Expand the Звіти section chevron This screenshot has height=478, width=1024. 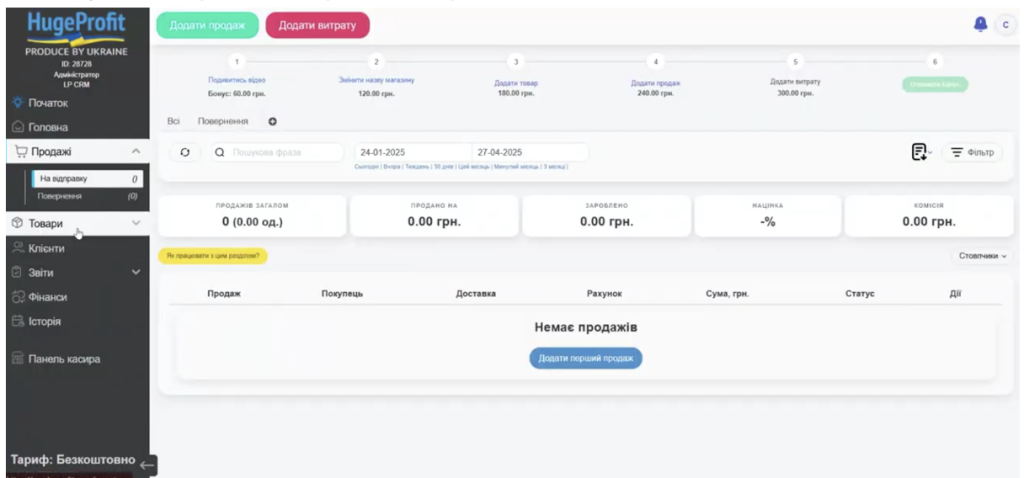click(136, 272)
